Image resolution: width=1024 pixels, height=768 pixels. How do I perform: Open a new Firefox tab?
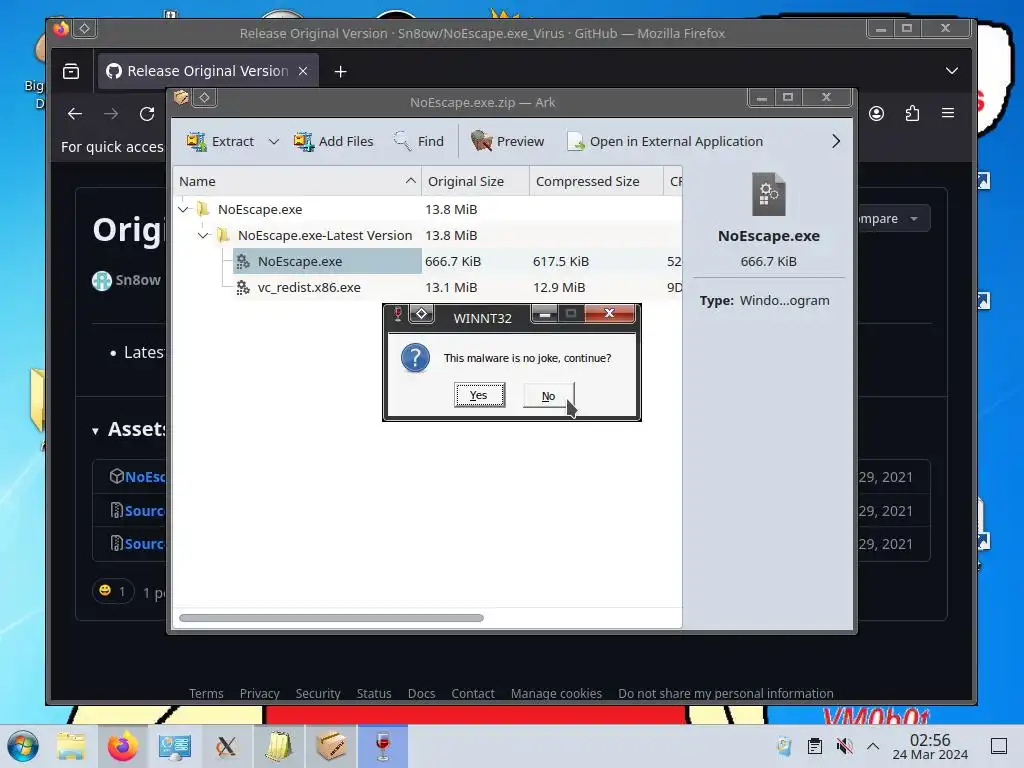[340, 71]
